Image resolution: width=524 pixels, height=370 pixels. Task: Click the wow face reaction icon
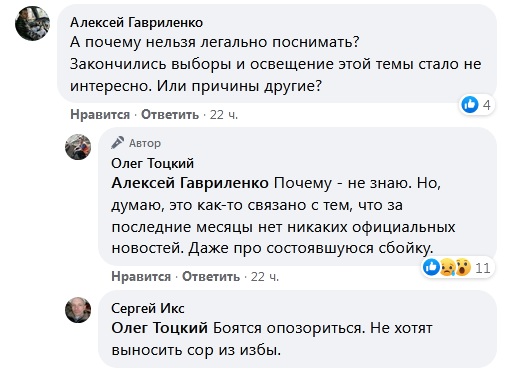click(463, 267)
